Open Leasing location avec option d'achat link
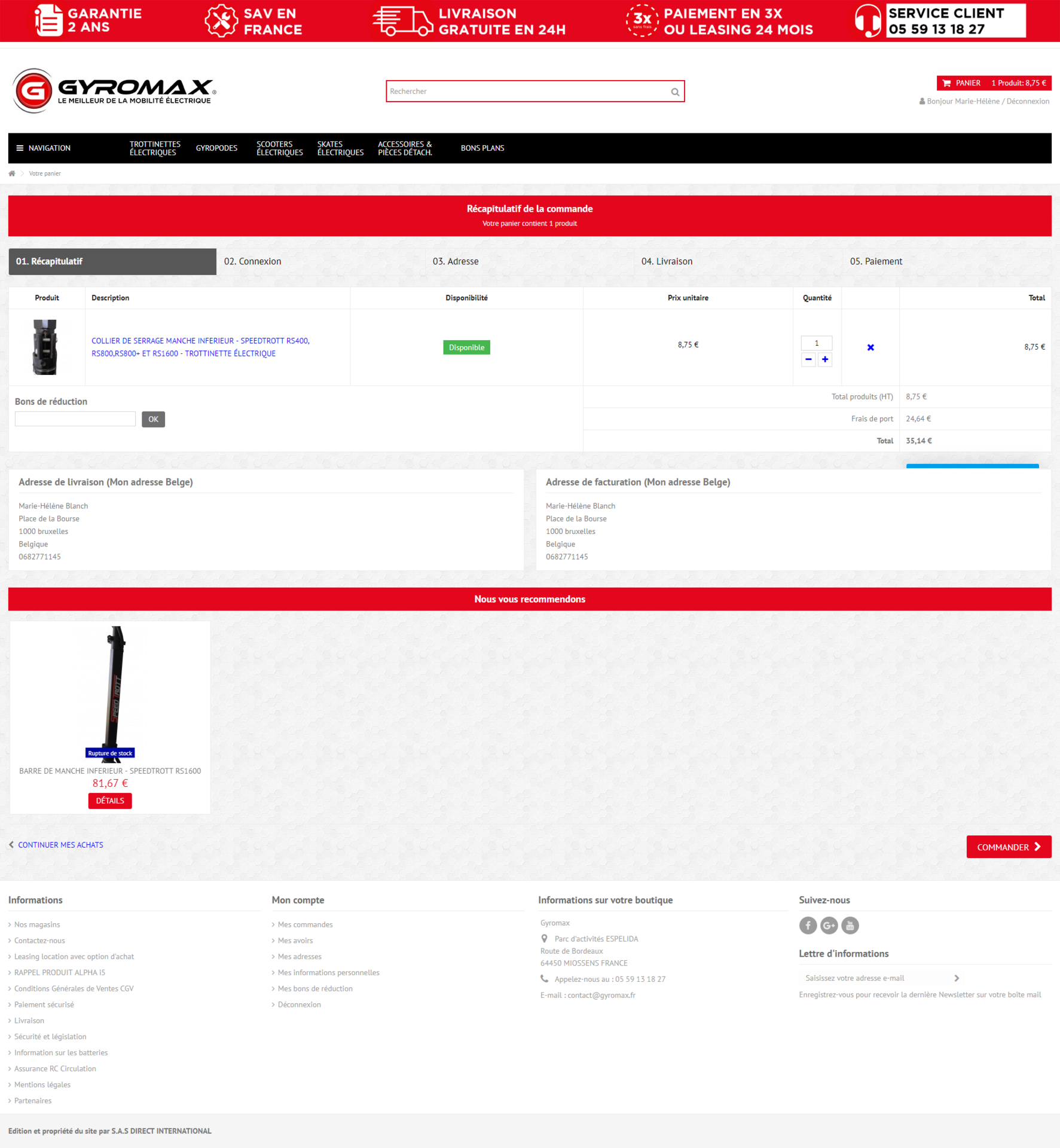 coord(74,957)
